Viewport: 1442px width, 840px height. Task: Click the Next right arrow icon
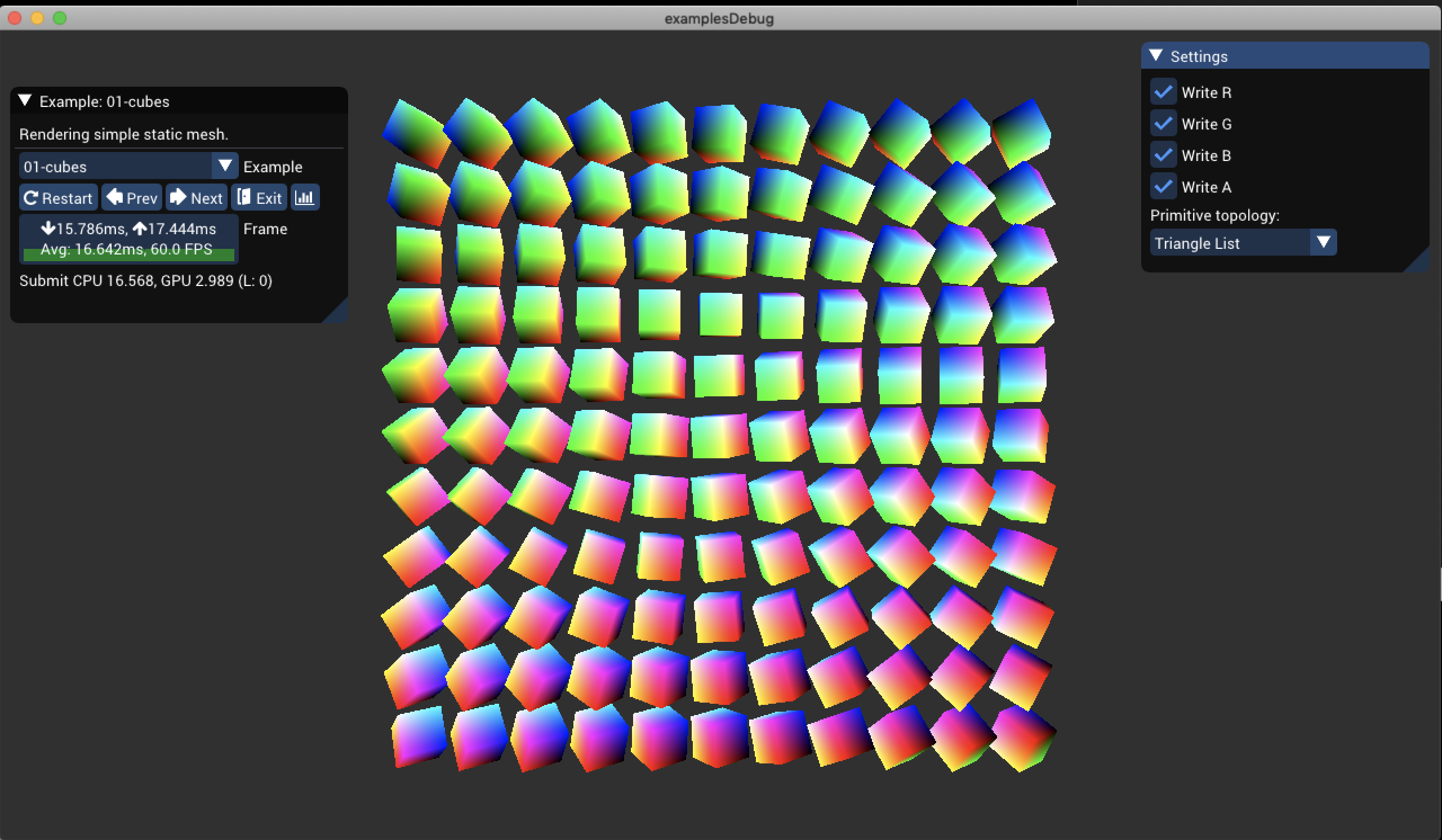click(178, 197)
